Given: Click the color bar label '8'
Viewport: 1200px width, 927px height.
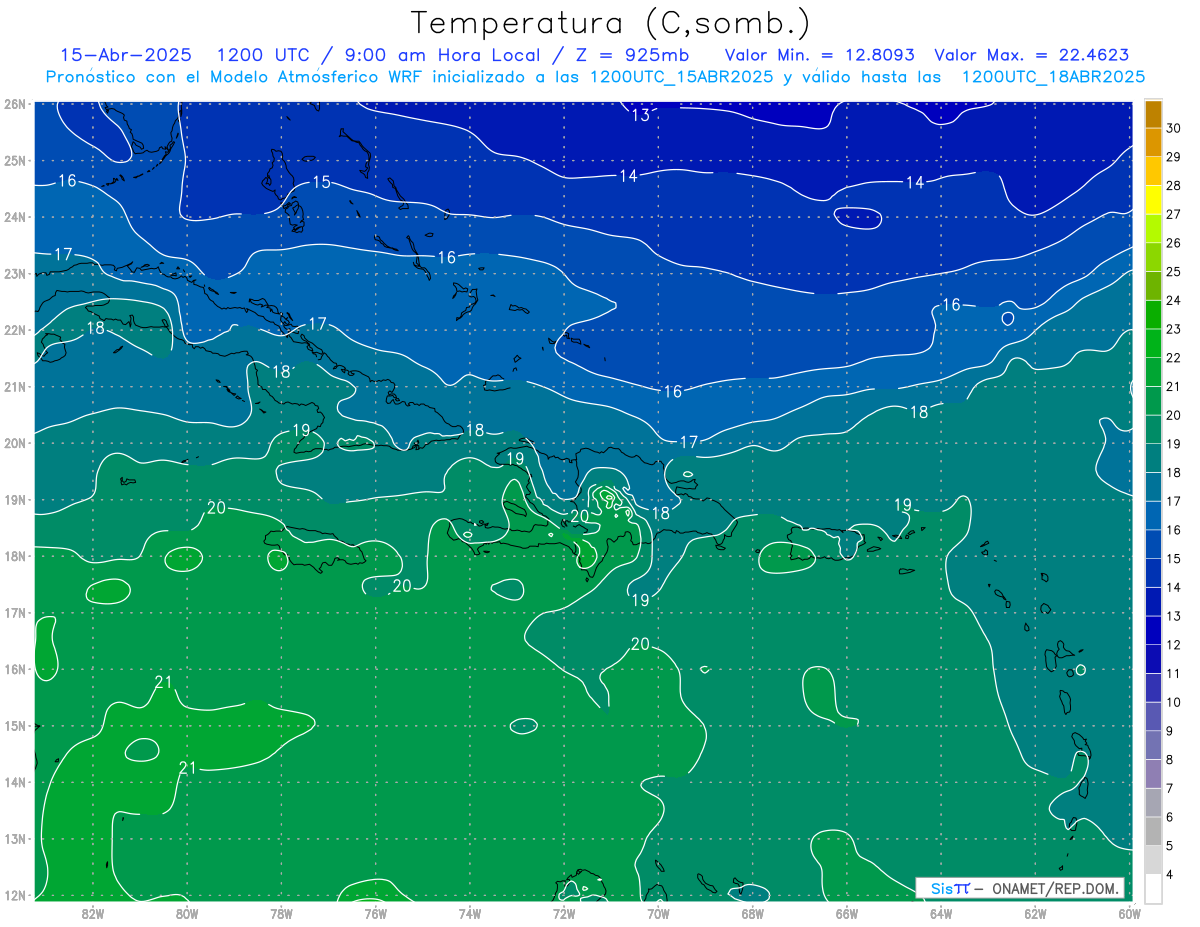Looking at the screenshot, I should [x=1169, y=760].
